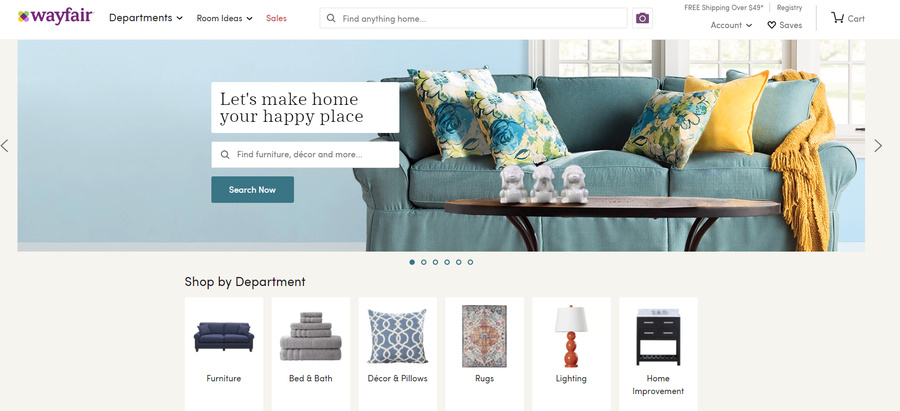The image size is (900, 411).
Task: Click the Wayfair logo
Action: pos(56,17)
